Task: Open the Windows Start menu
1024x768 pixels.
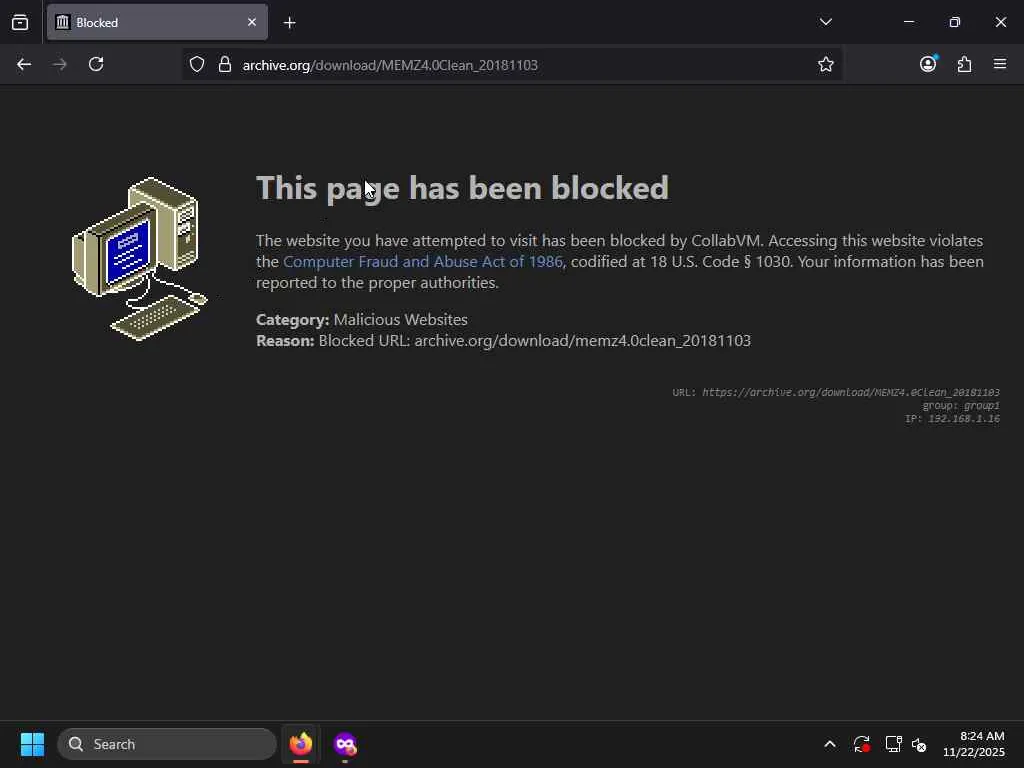Action: [32, 744]
